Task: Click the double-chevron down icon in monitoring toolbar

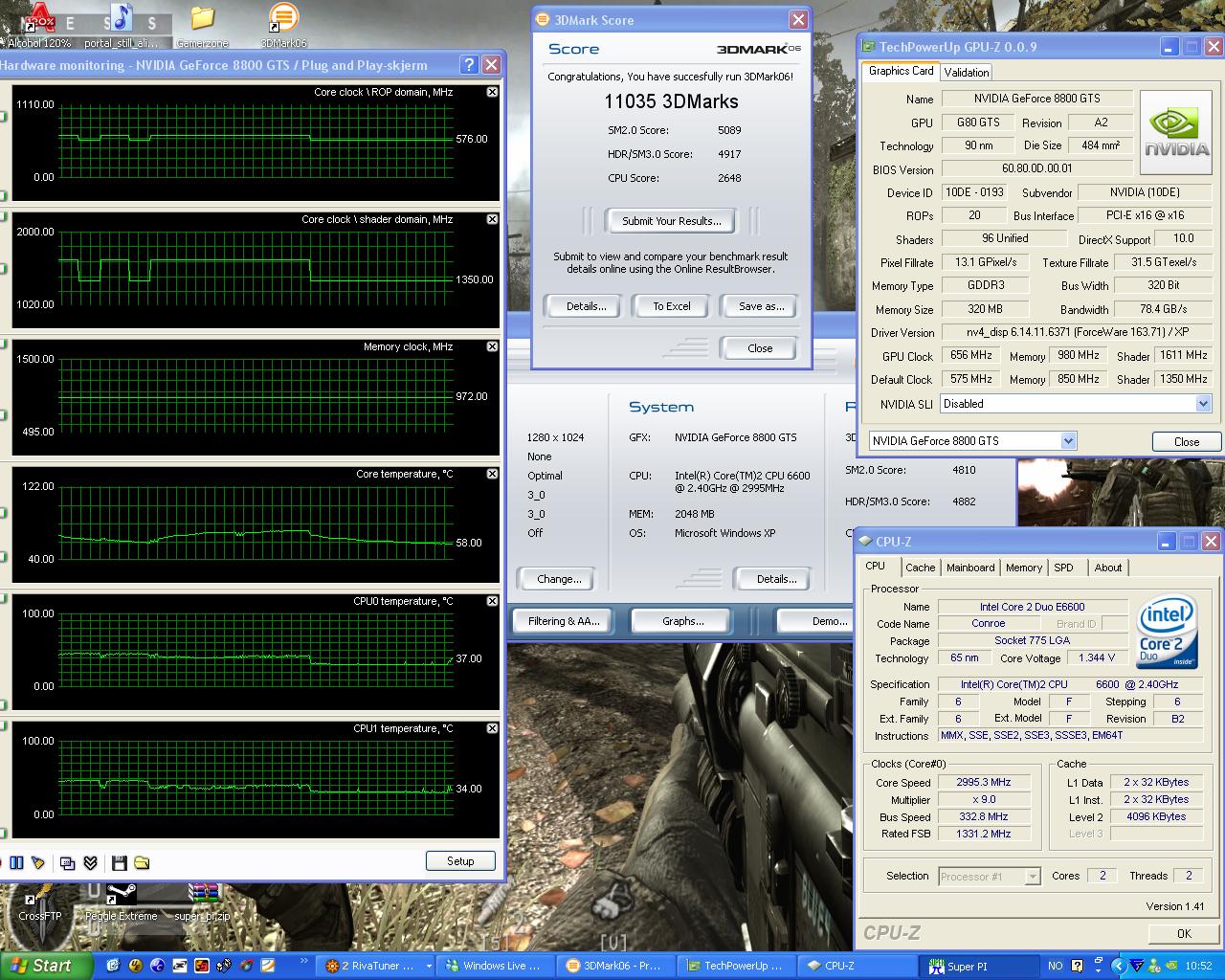Action: pos(90,862)
